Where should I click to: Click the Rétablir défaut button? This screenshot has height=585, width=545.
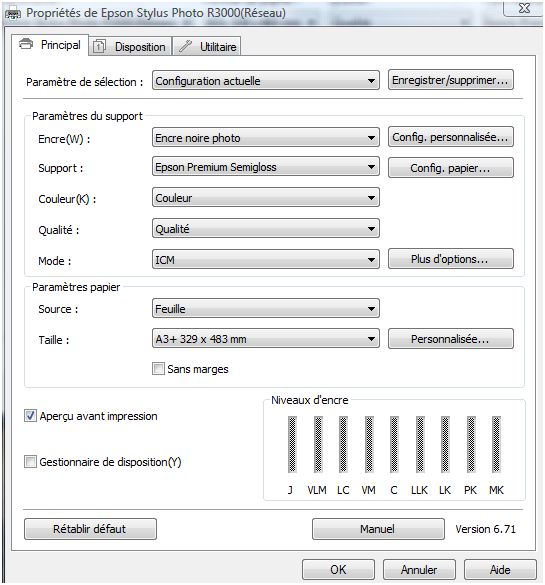[90, 529]
